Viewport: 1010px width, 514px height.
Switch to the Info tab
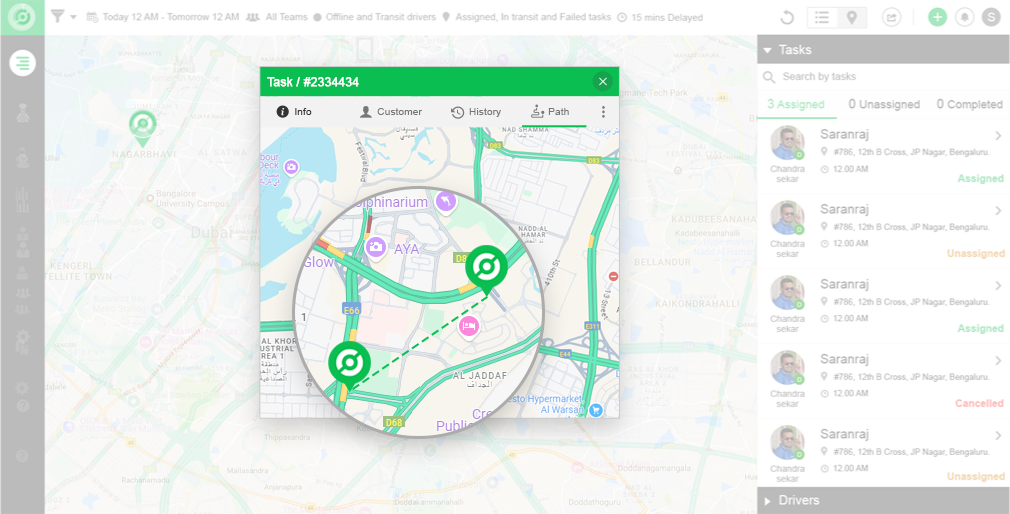click(294, 111)
